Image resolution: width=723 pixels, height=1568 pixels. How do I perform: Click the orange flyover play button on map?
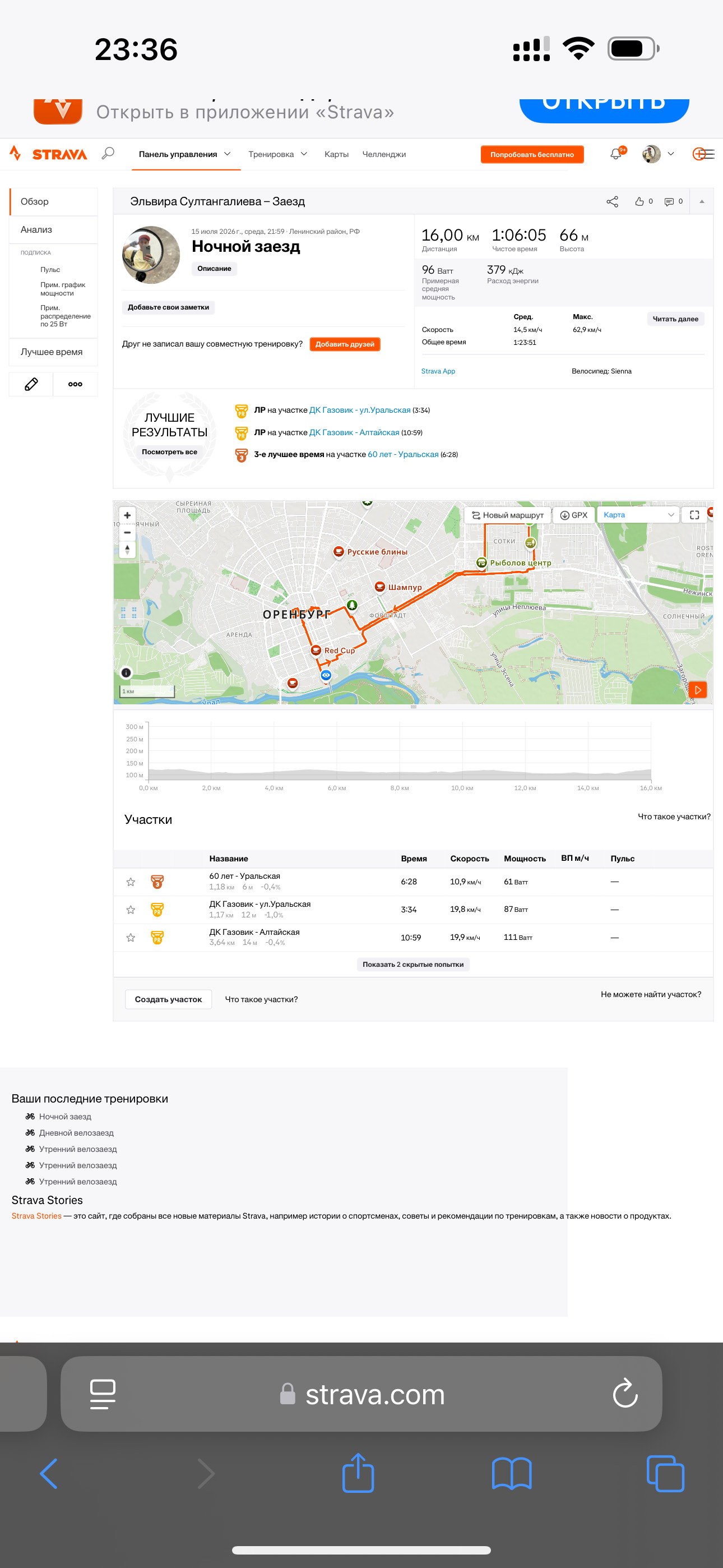click(x=698, y=690)
